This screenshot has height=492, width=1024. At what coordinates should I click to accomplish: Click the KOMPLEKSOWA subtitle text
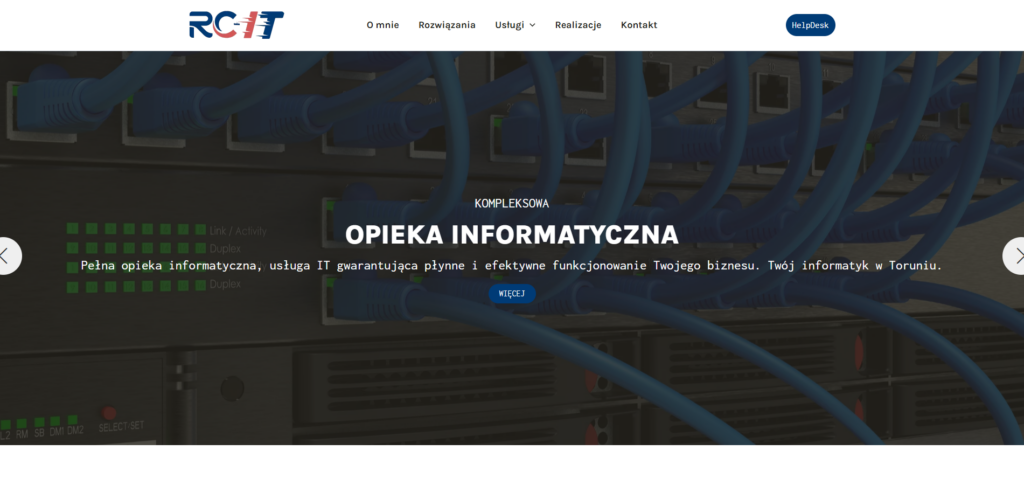[511, 203]
